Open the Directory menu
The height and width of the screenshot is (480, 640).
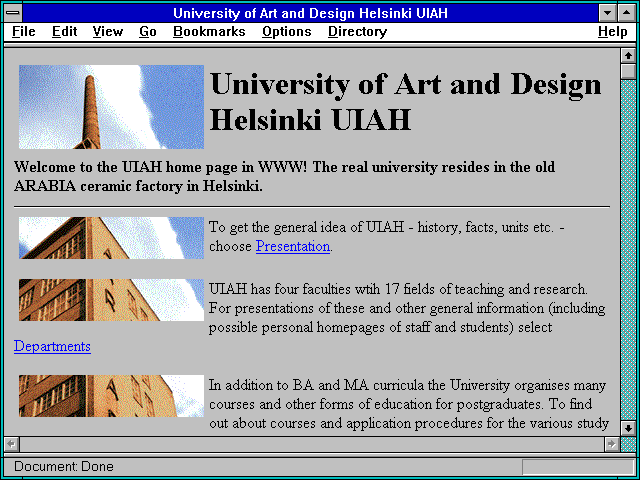[x=358, y=32]
